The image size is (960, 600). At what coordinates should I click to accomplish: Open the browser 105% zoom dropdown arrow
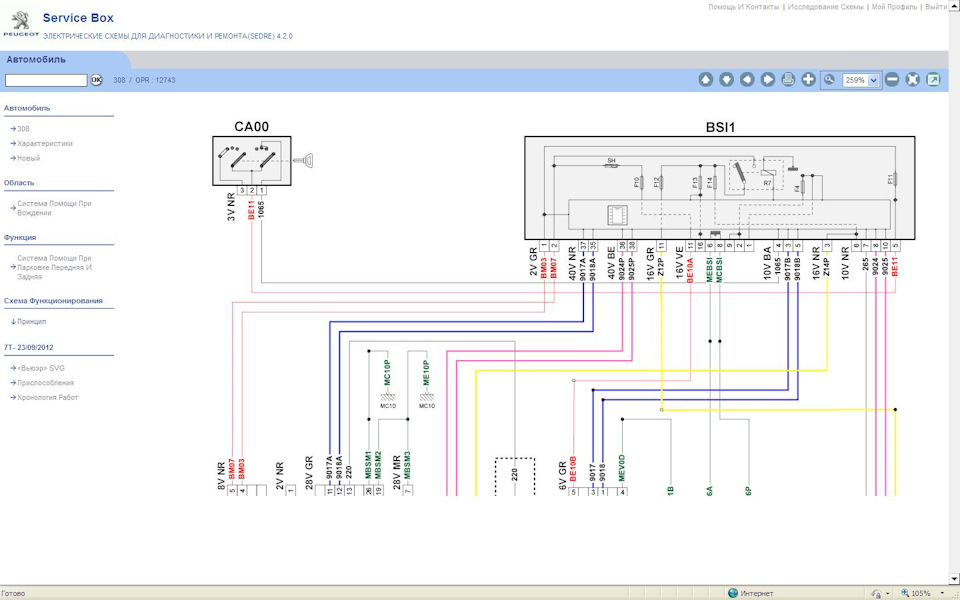940,593
